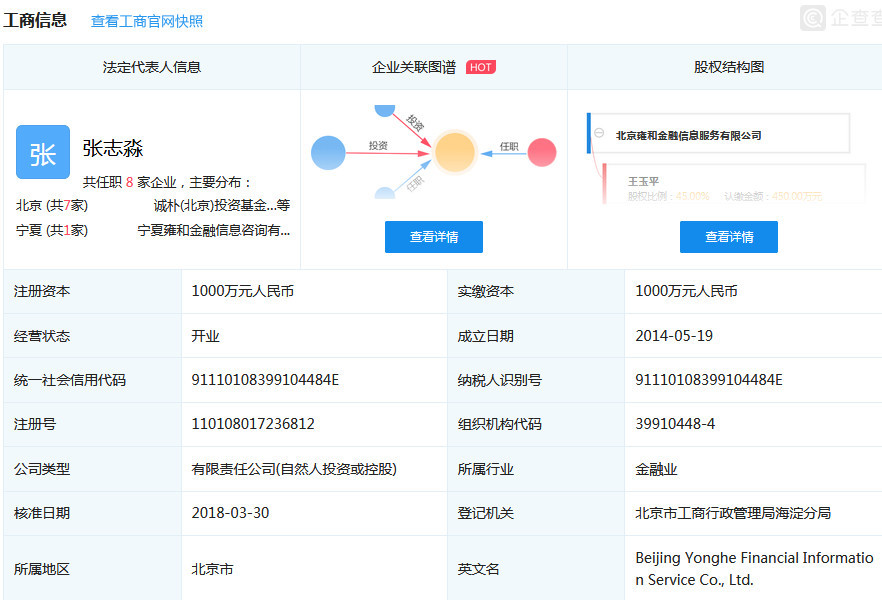Click the 开业 status value
The width and height of the screenshot is (882, 600).
(205, 336)
